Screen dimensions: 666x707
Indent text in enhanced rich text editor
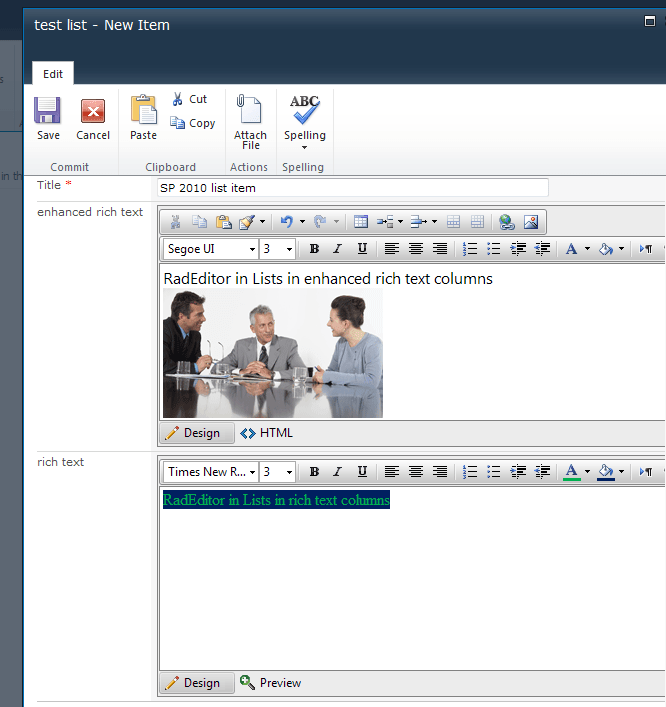tap(518, 249)
